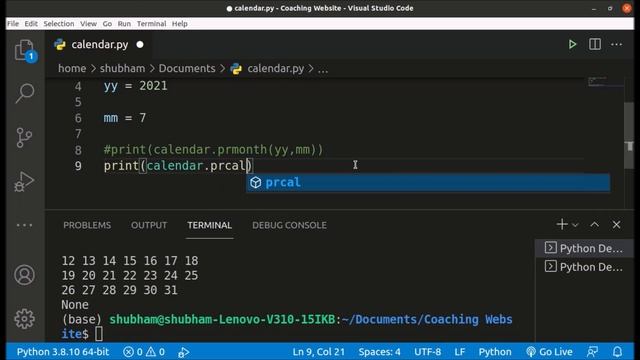Open the Terminal menu

pos(151,24)
